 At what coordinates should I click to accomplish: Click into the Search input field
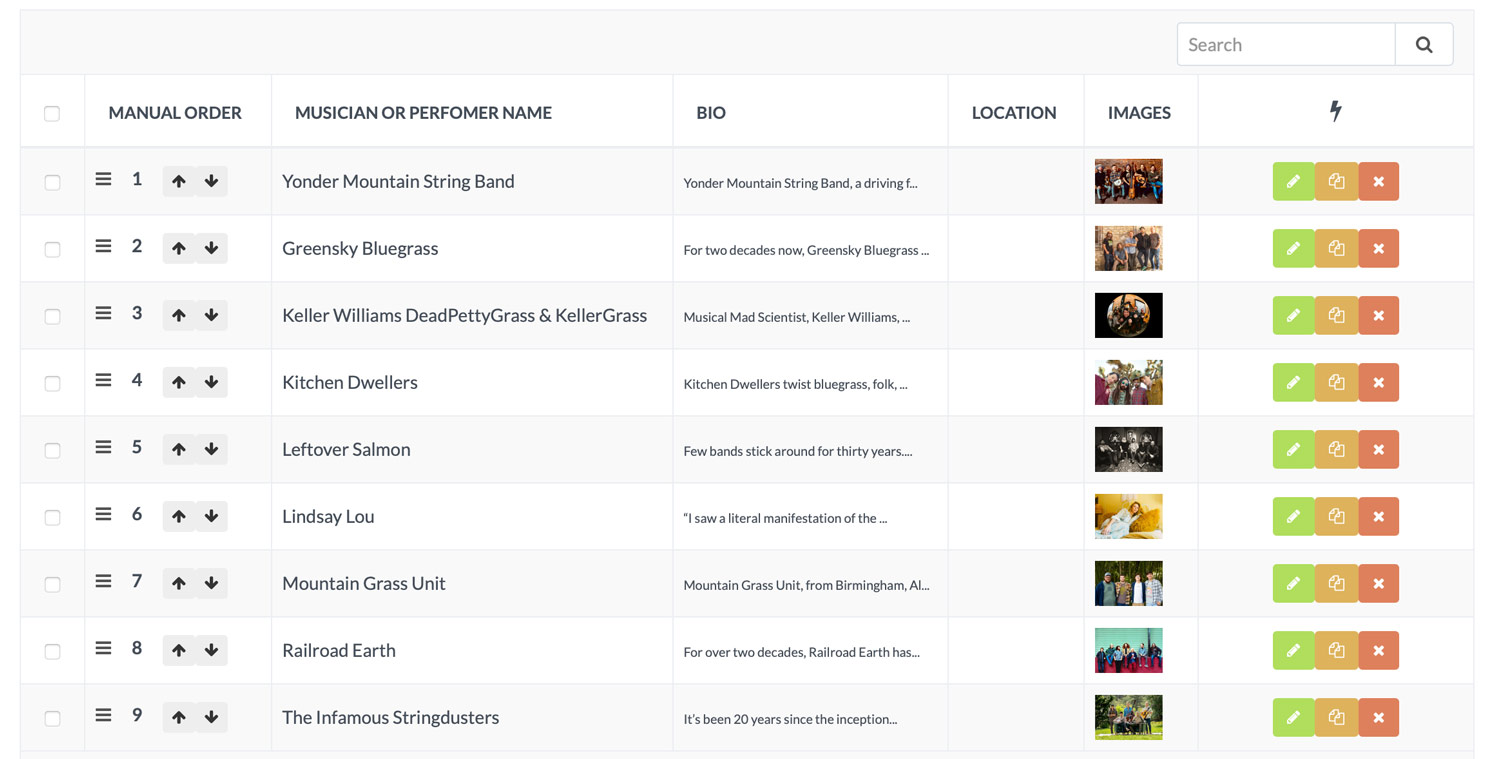pos(1285,45)
